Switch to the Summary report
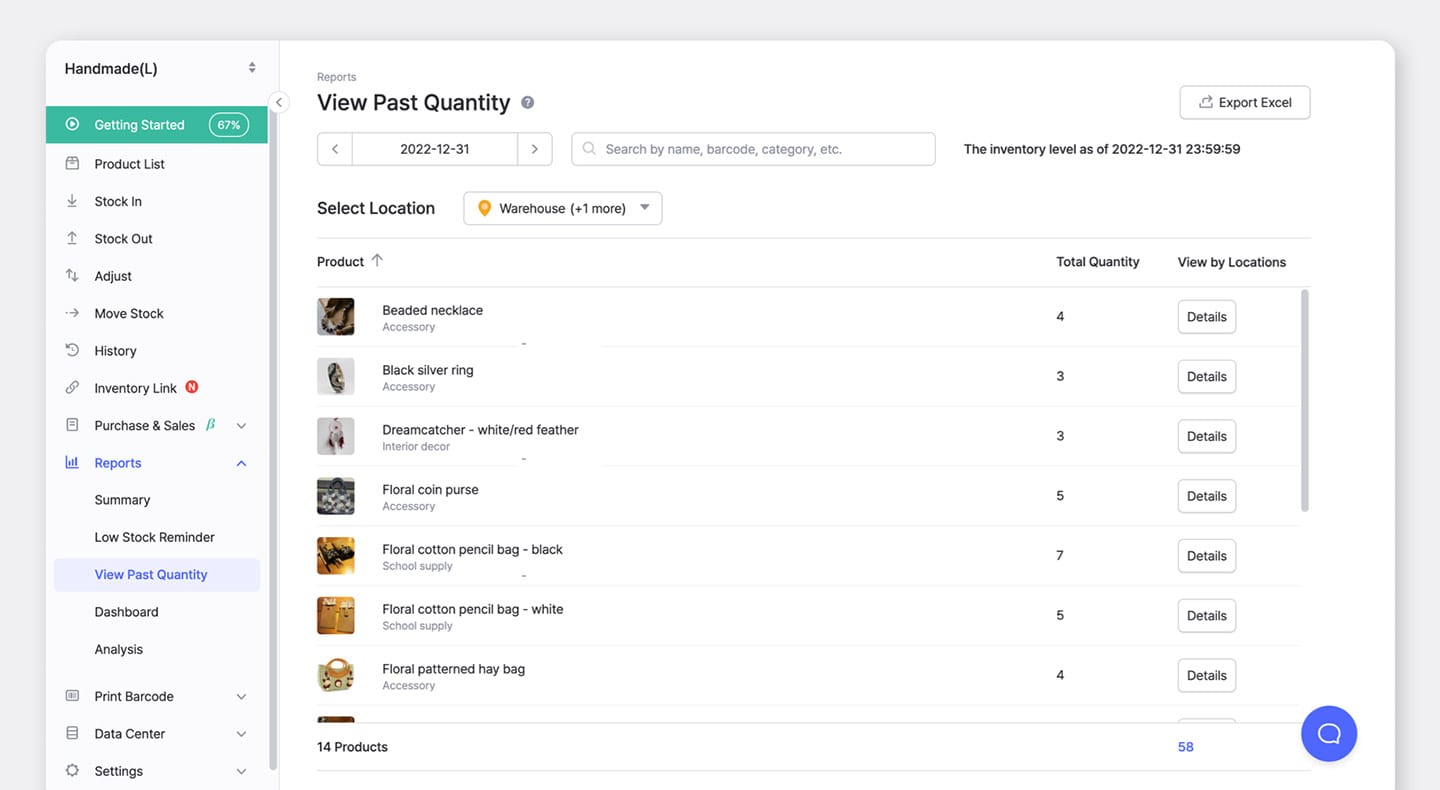The image size is (1440, 790). [x=122, y=499]
